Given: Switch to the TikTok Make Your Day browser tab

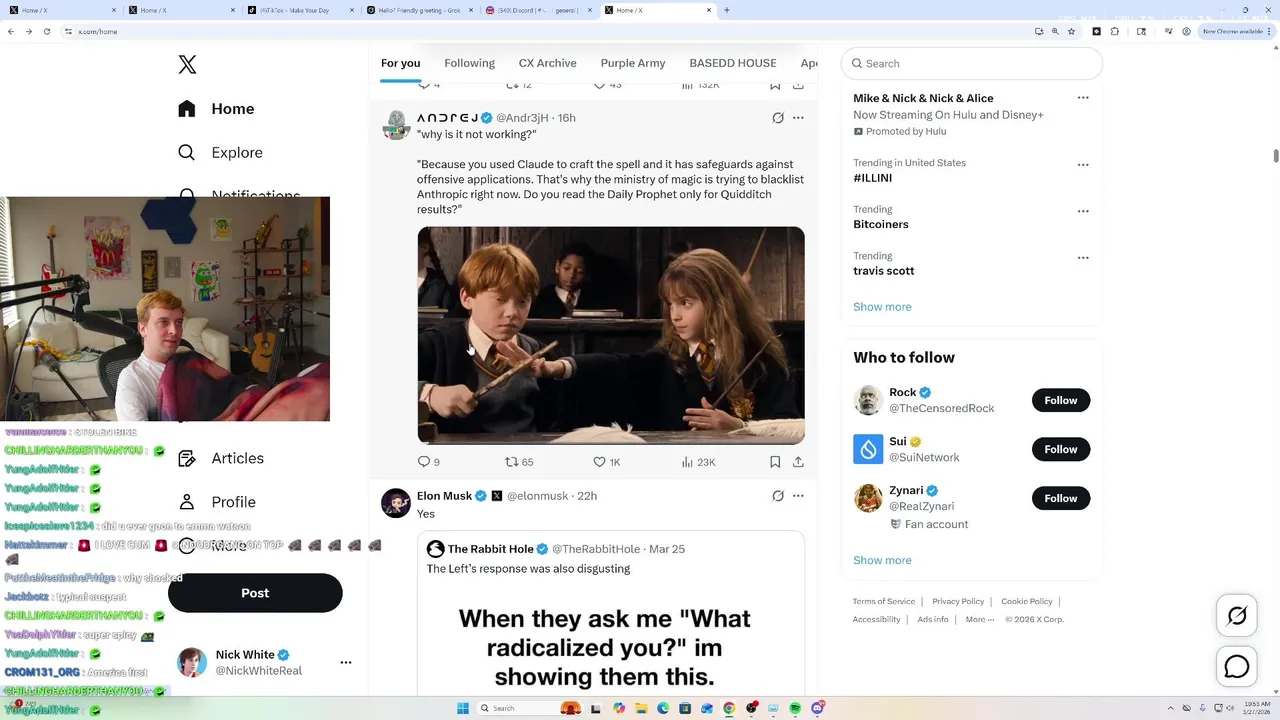Looking at the screenshot, I should 300,10.
